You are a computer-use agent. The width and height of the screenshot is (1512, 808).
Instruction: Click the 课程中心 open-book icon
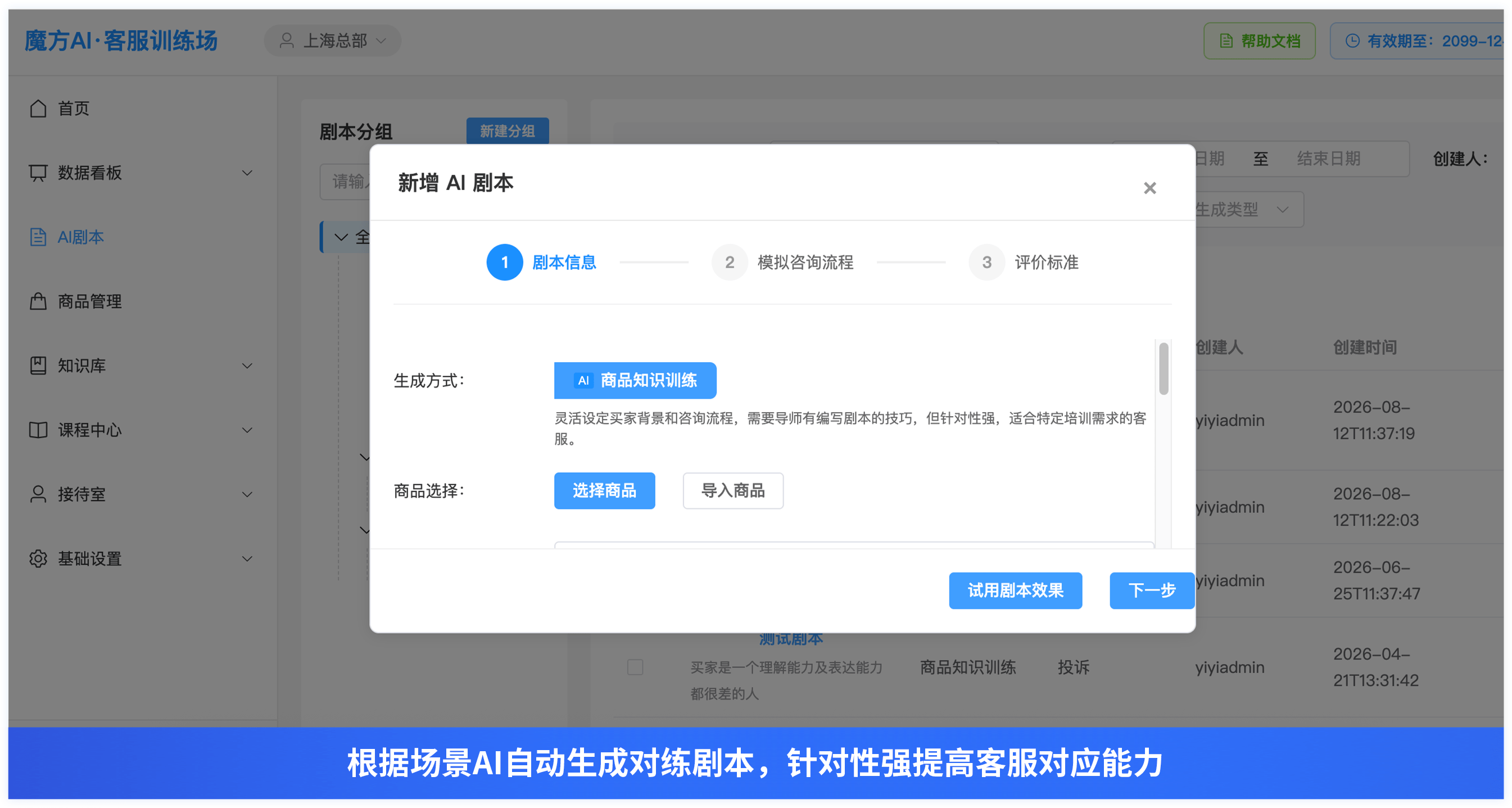(38, 430)
